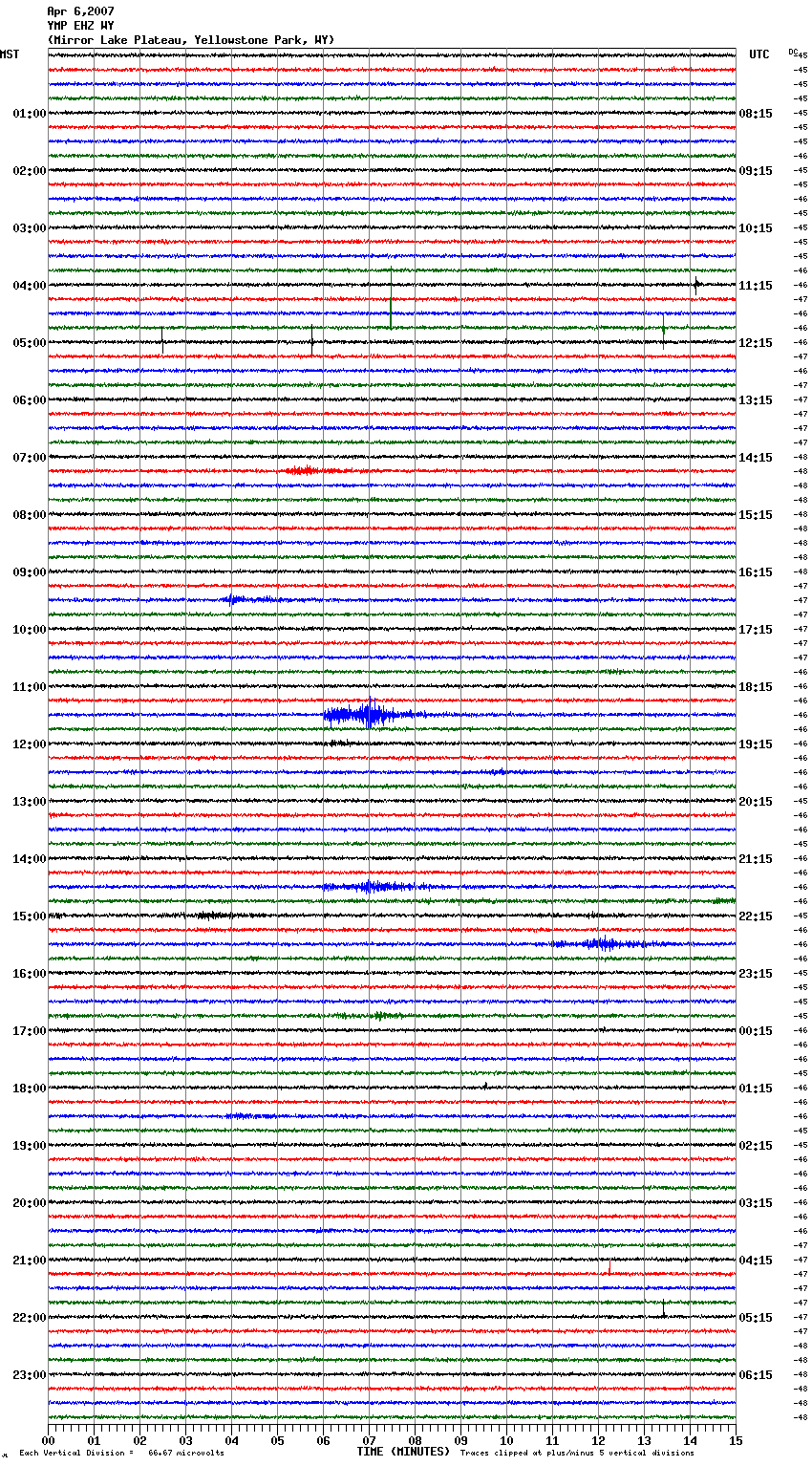
Task: Click UTC time label '10:15'
Action: click(756, 228)
